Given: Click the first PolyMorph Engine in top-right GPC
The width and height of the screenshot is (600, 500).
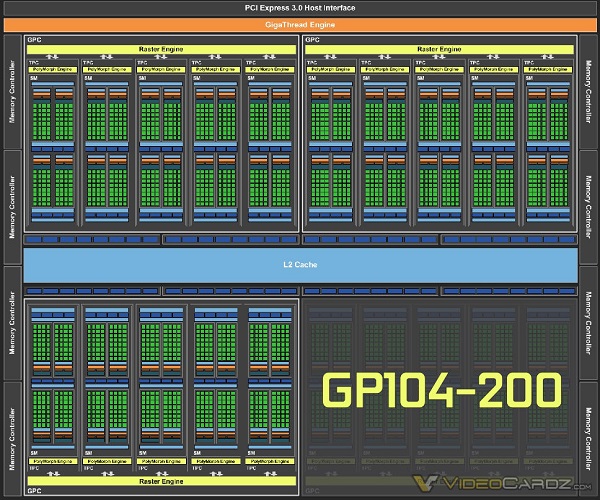Looking at the screenshot, I should point(331,70).
